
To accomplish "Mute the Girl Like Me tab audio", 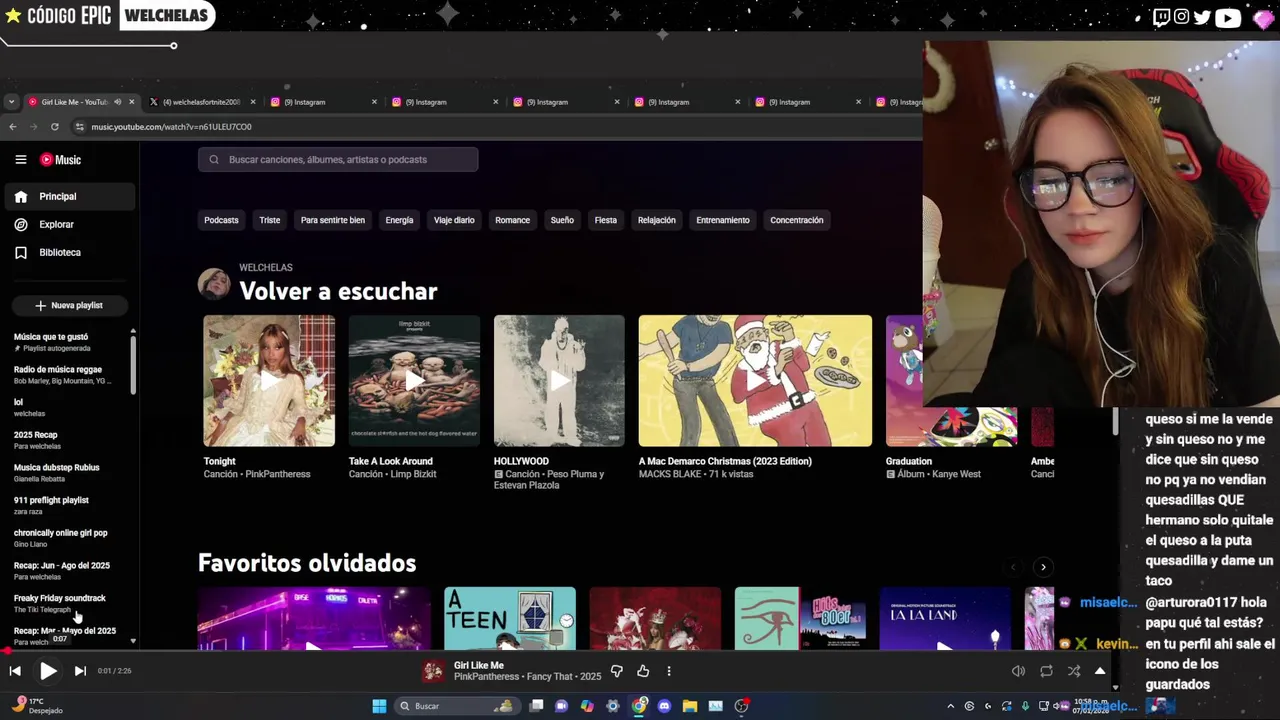I will click(x=118, y=102).
